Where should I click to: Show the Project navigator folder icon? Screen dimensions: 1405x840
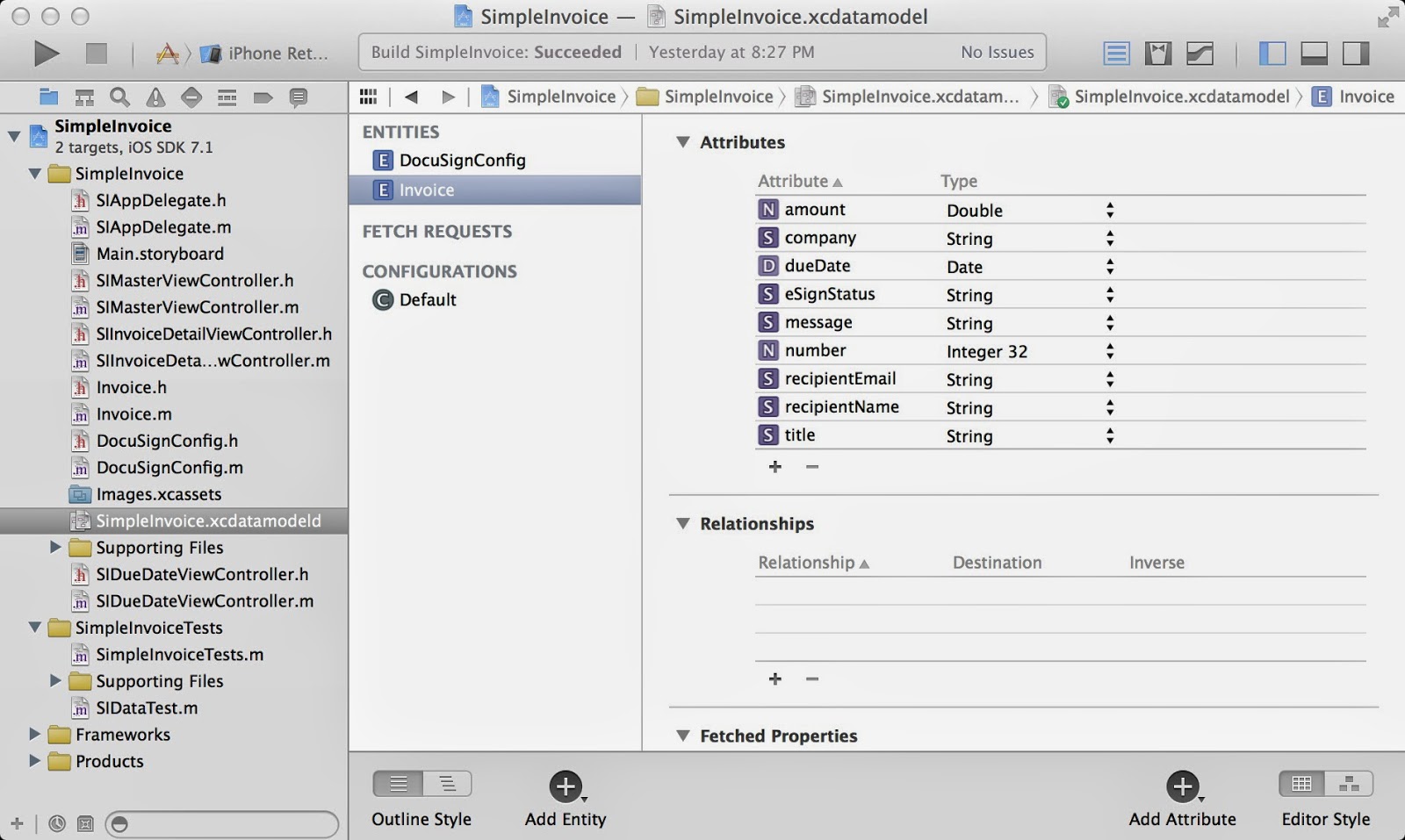(49, 97)
